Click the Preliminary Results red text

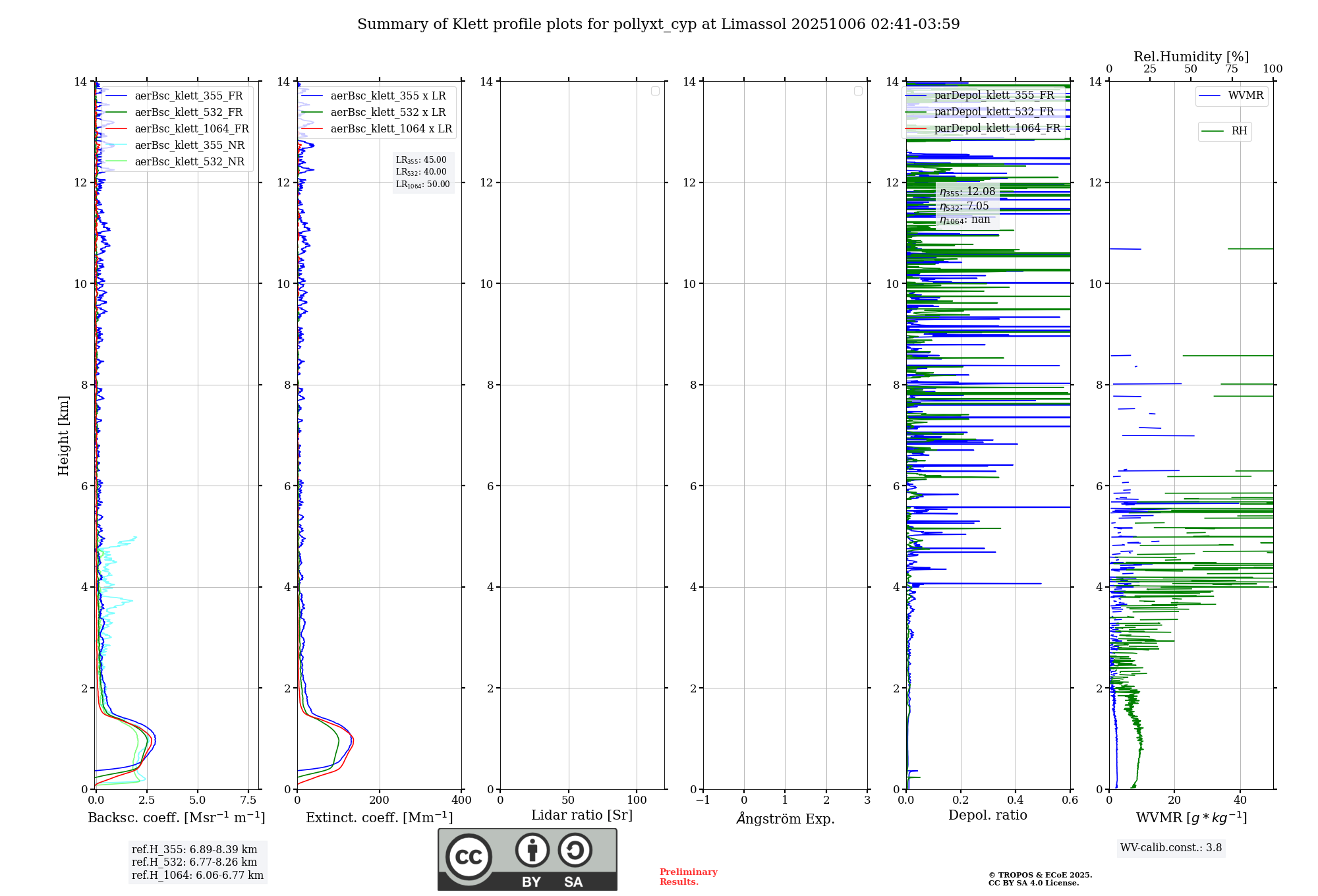pos(688,877)
